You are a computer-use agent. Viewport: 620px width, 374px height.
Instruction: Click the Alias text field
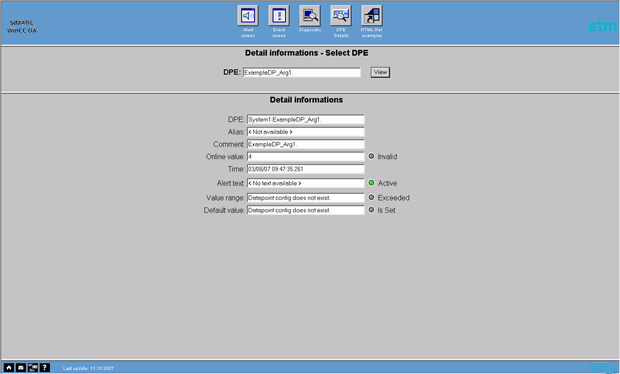point(306,132)
